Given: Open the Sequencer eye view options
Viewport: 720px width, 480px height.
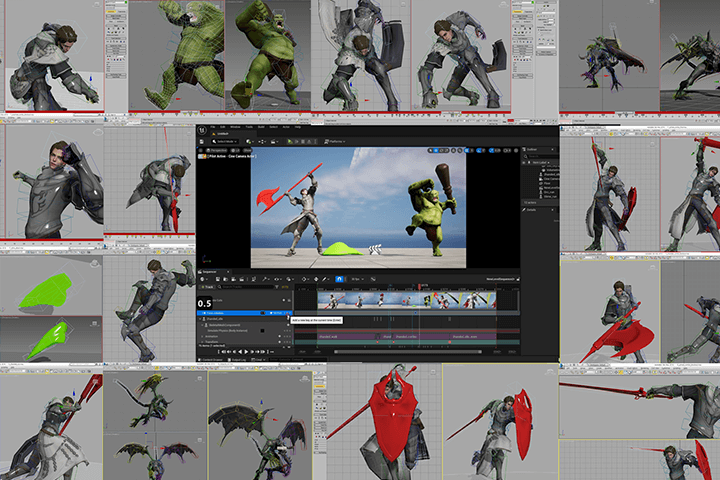Looking at the screenshot, I should point(278,279).
